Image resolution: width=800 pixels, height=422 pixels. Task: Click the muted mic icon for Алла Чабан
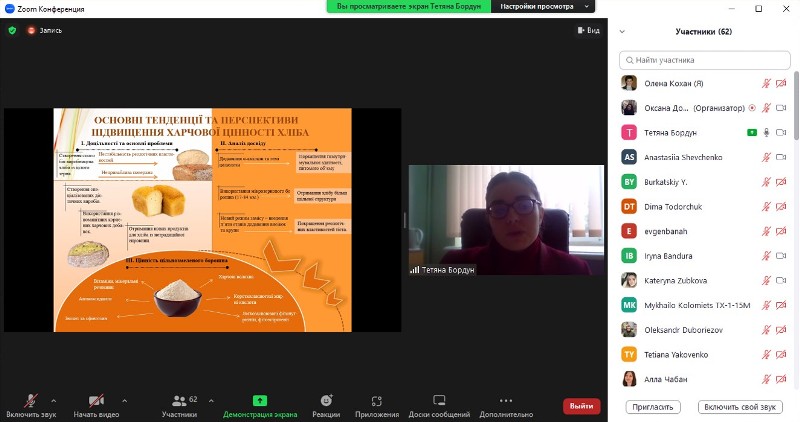click(x=766, y=379)
